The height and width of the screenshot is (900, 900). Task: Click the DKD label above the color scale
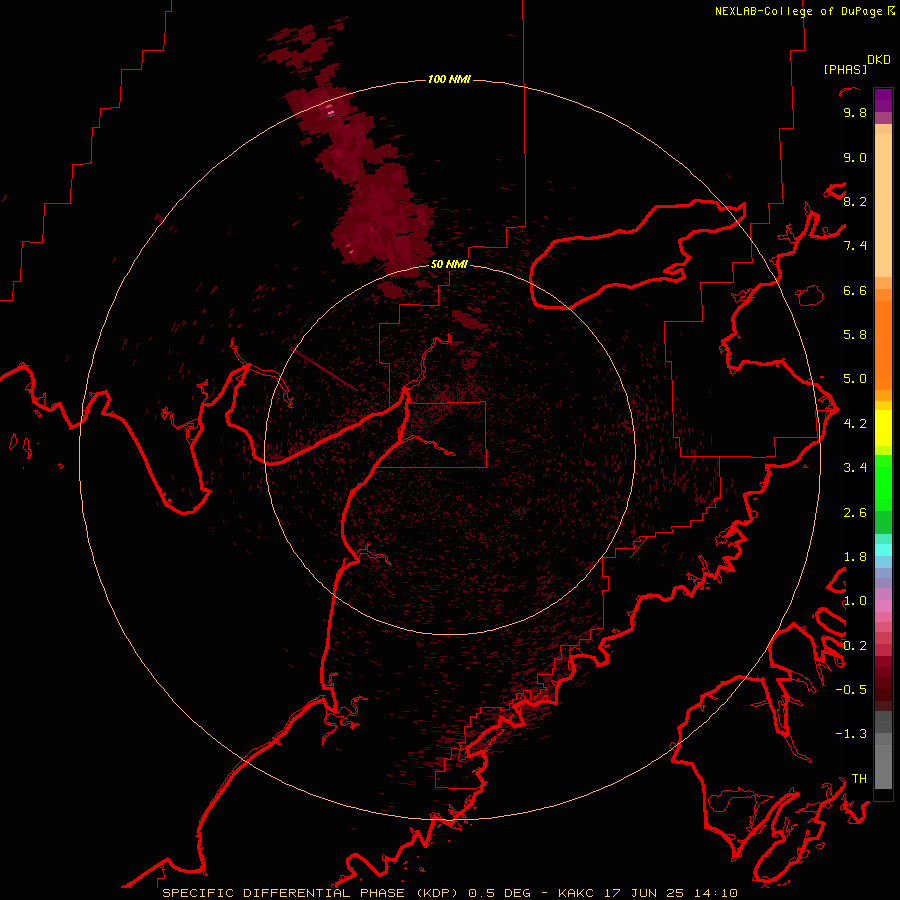point(879,60)
